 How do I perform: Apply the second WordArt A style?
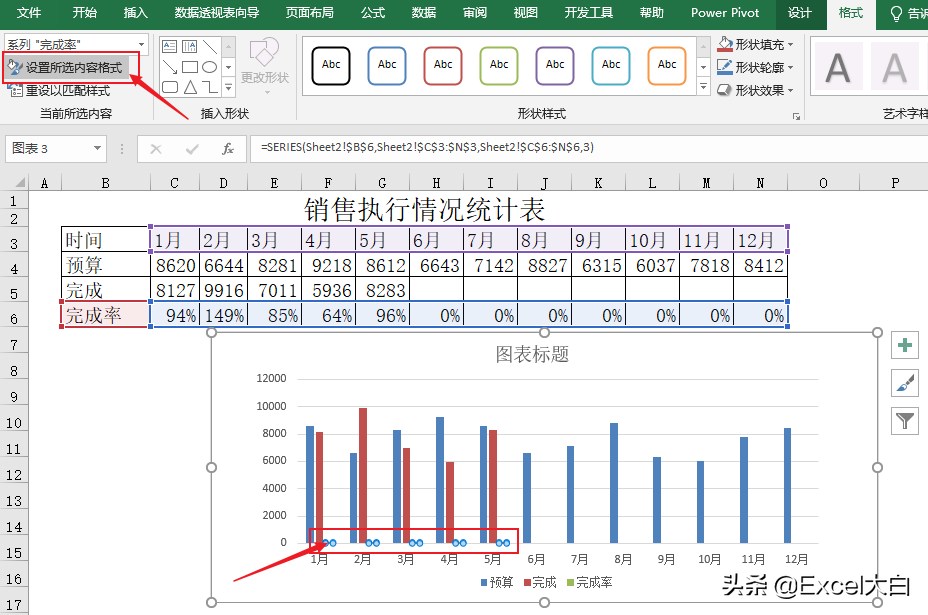tap(894, 67)
